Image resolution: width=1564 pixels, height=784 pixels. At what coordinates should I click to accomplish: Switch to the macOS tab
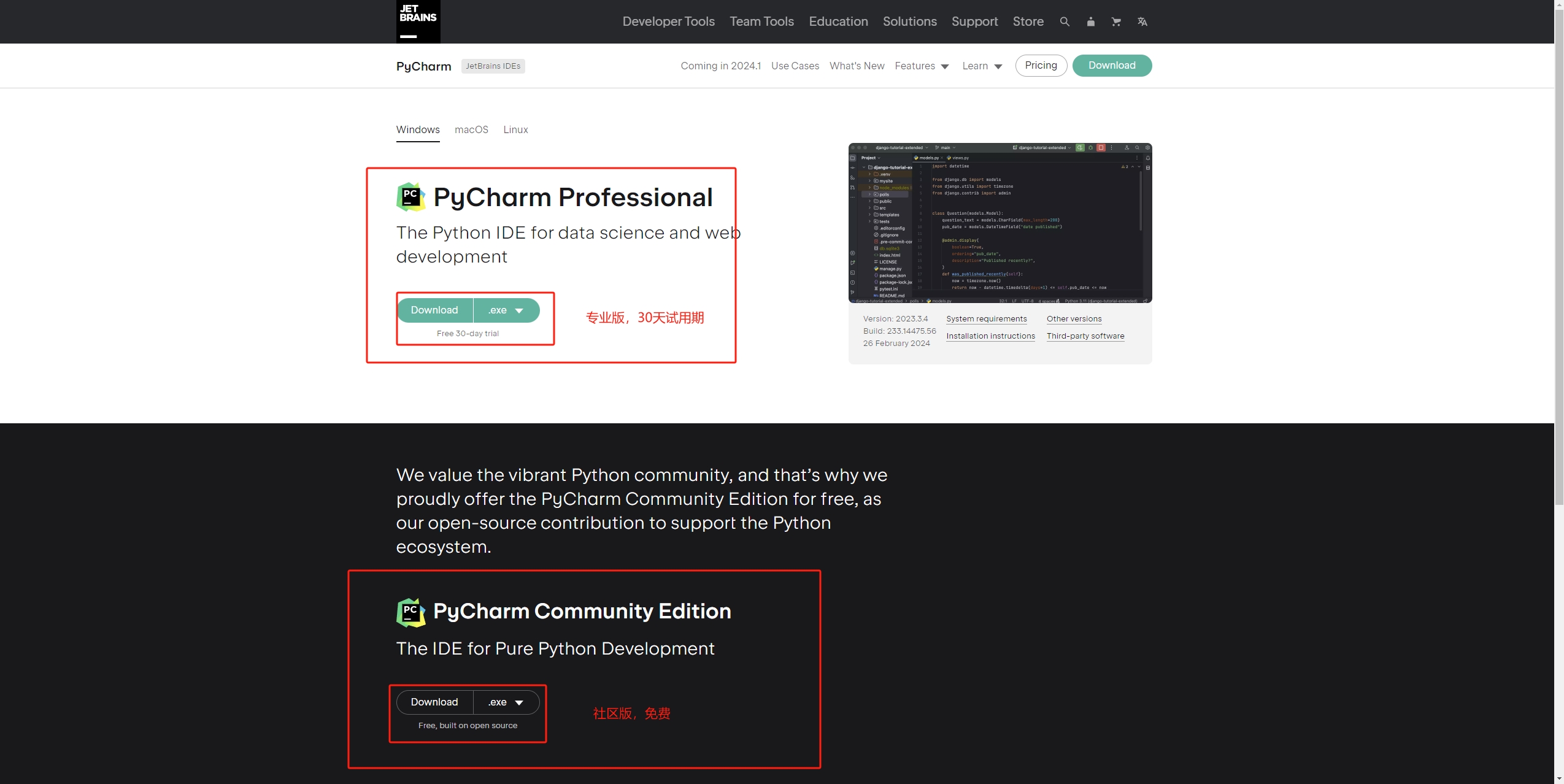click(x=471, y=129)
